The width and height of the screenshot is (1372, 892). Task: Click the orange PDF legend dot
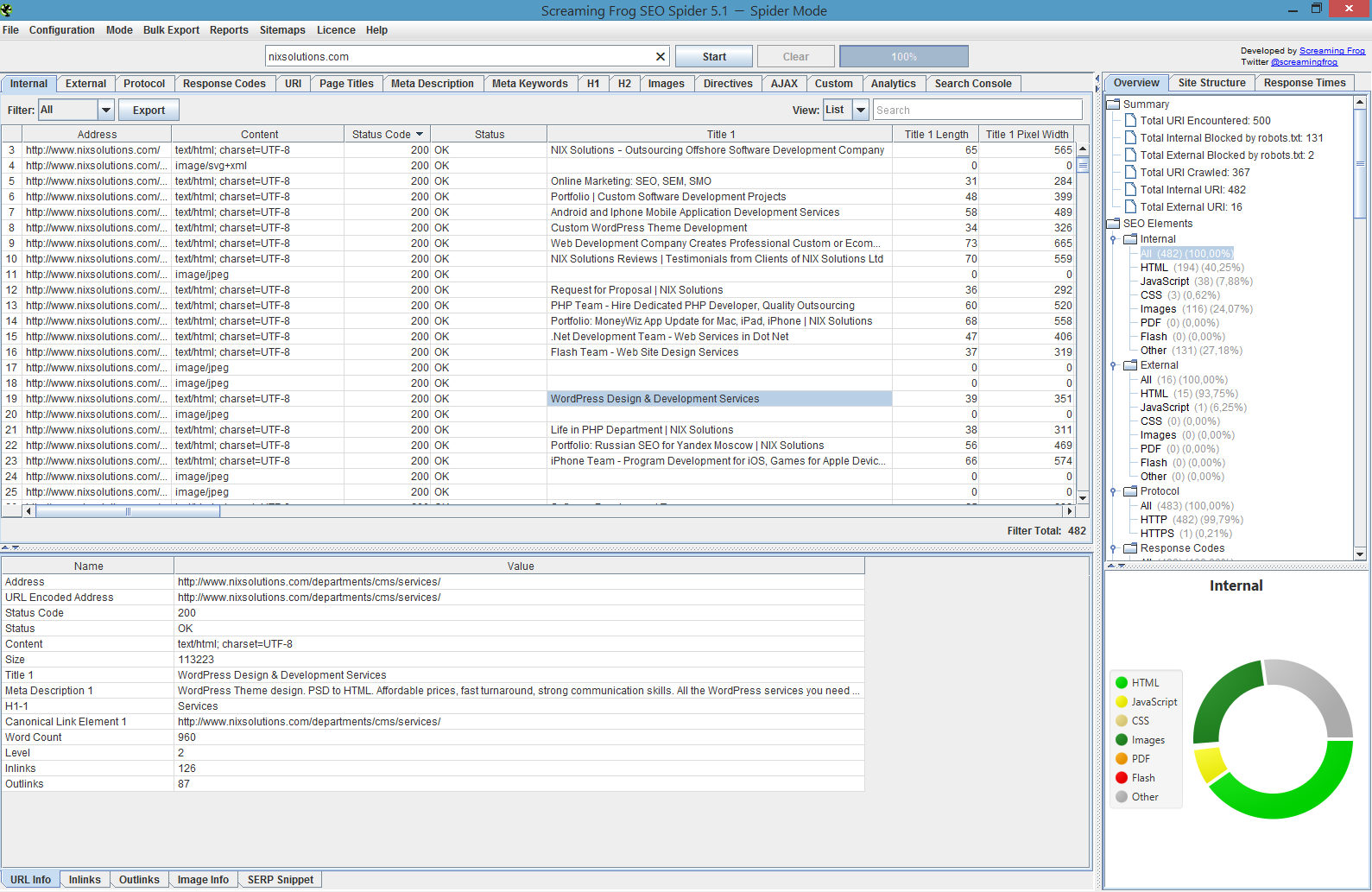point(1122,759)
